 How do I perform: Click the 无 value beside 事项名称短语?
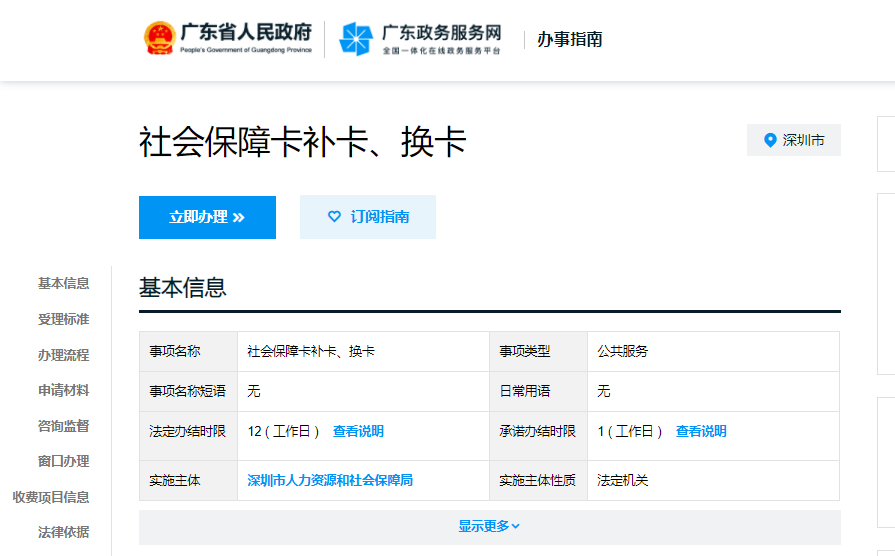click(253, 392)
